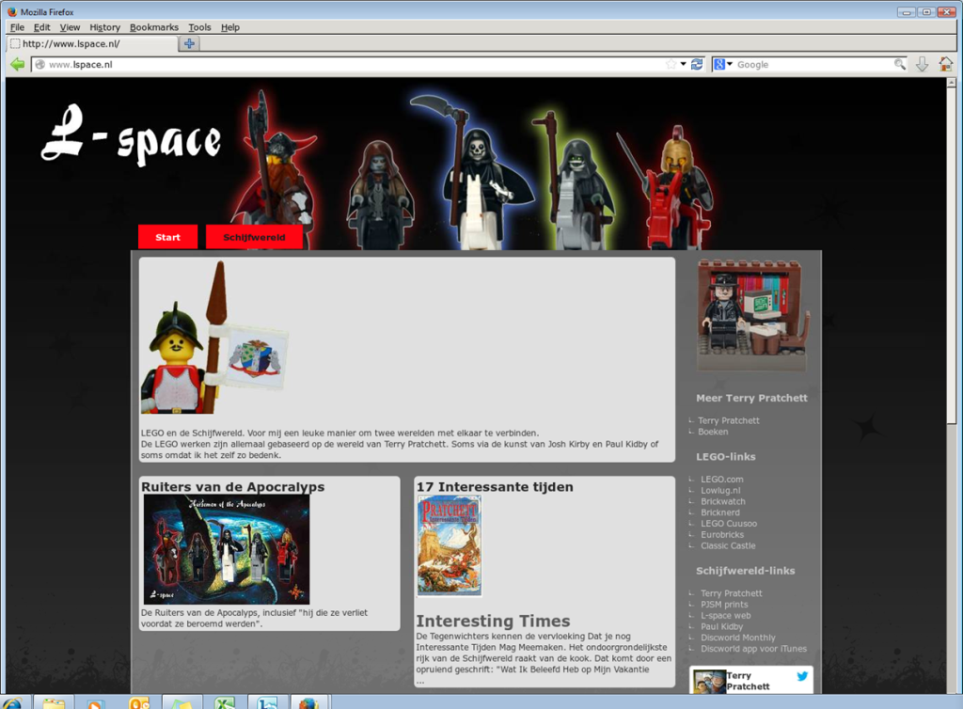Open the LEGO.com link

(x=722, y=479)
